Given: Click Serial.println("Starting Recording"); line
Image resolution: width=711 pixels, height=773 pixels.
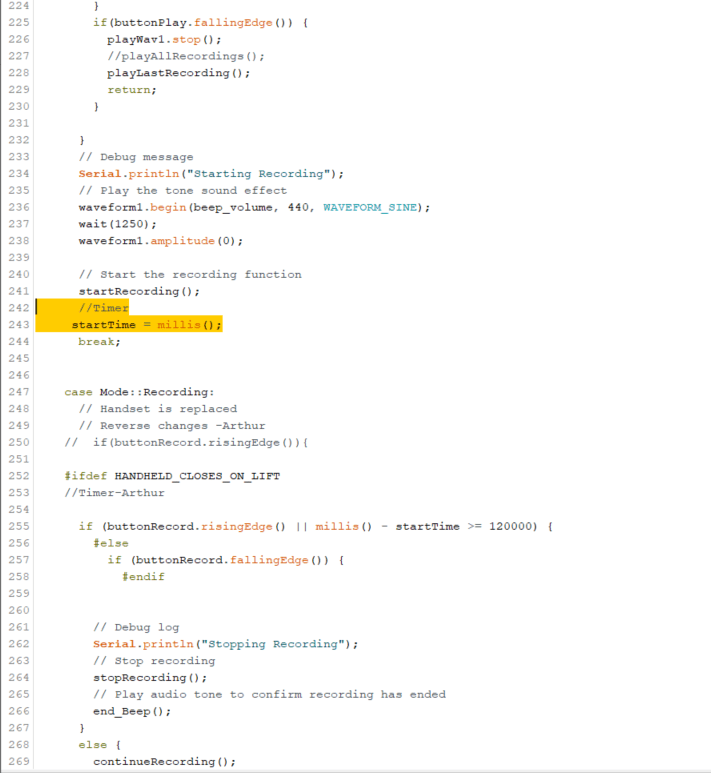Looking at the screenshot, I should 211,174.
